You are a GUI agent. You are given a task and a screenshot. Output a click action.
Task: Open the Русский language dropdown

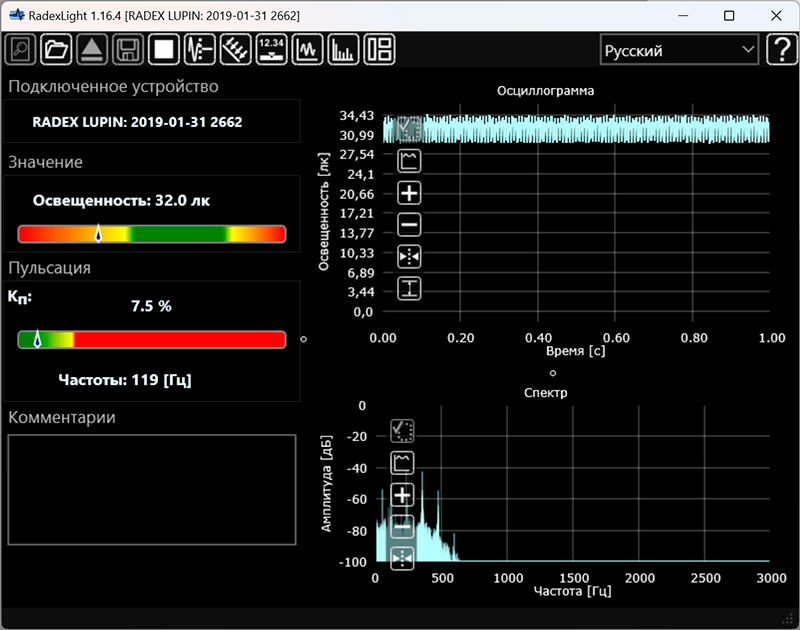pos(678,50)
